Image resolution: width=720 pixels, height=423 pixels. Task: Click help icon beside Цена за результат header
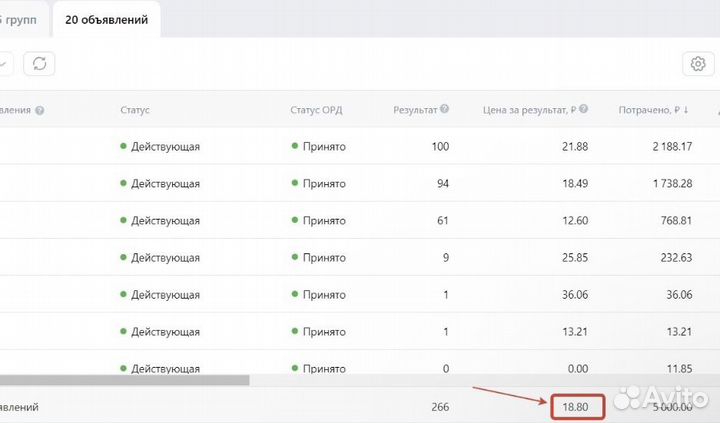[x=583, y=109]
